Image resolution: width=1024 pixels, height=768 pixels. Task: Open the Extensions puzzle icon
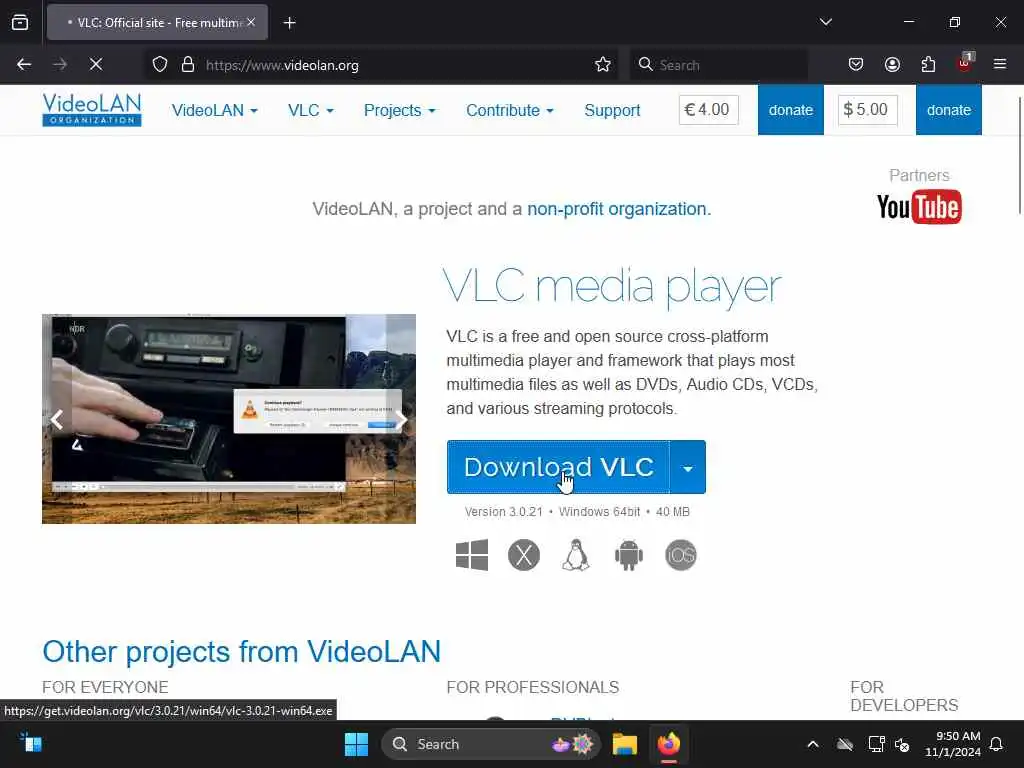tap(928, 64)
